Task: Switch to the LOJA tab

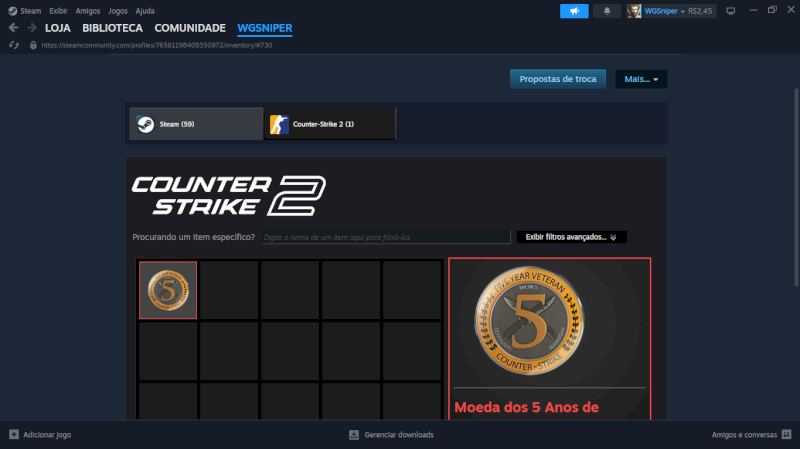Action: tap(58, 28)
